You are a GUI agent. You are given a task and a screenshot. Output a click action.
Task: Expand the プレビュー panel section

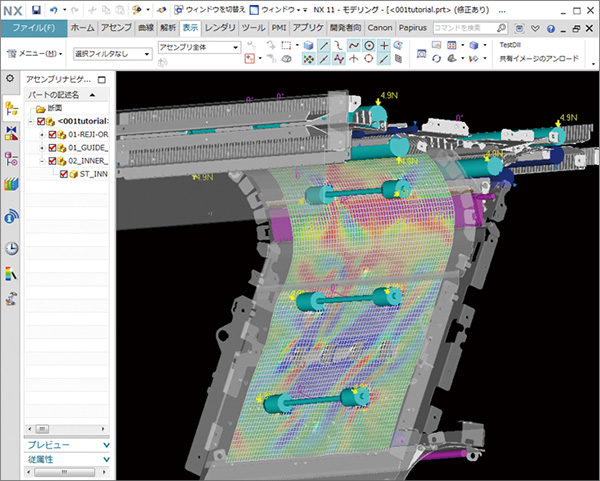pos(67,445)
